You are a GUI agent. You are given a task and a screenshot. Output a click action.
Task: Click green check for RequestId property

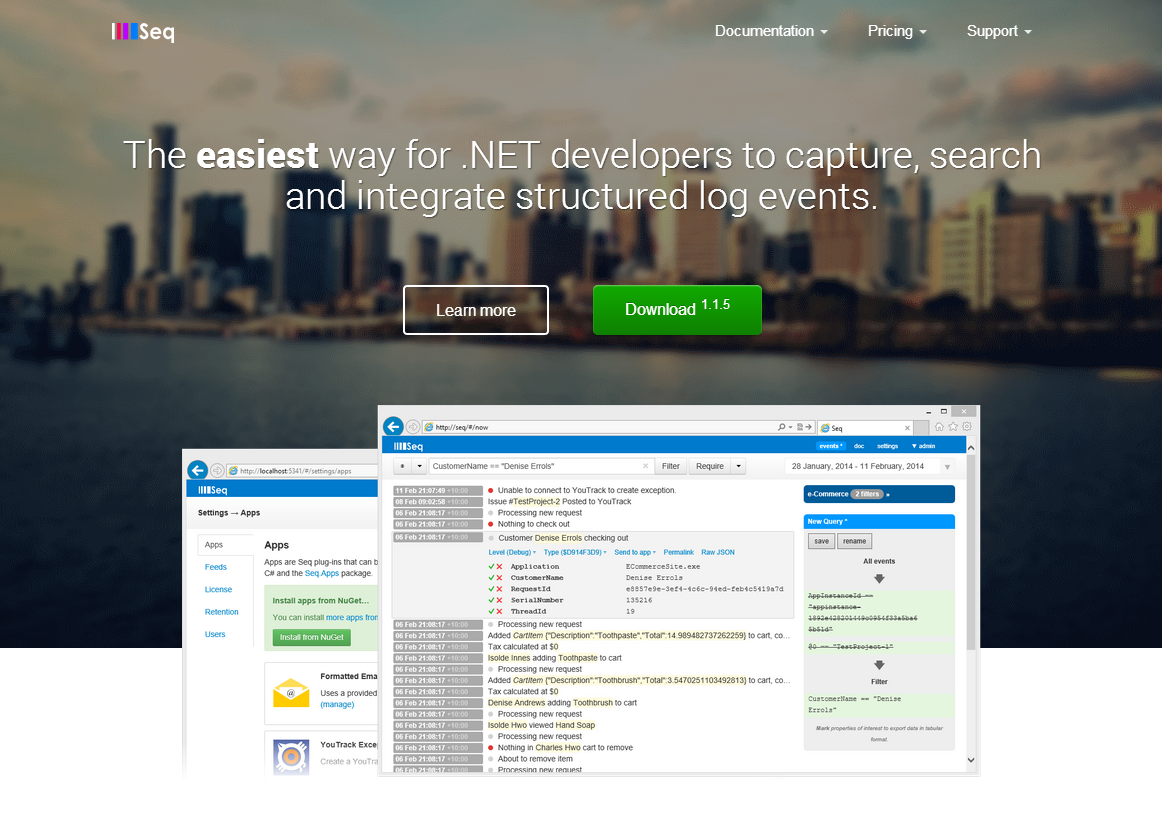pyautogui.click(x=491, y=589)
